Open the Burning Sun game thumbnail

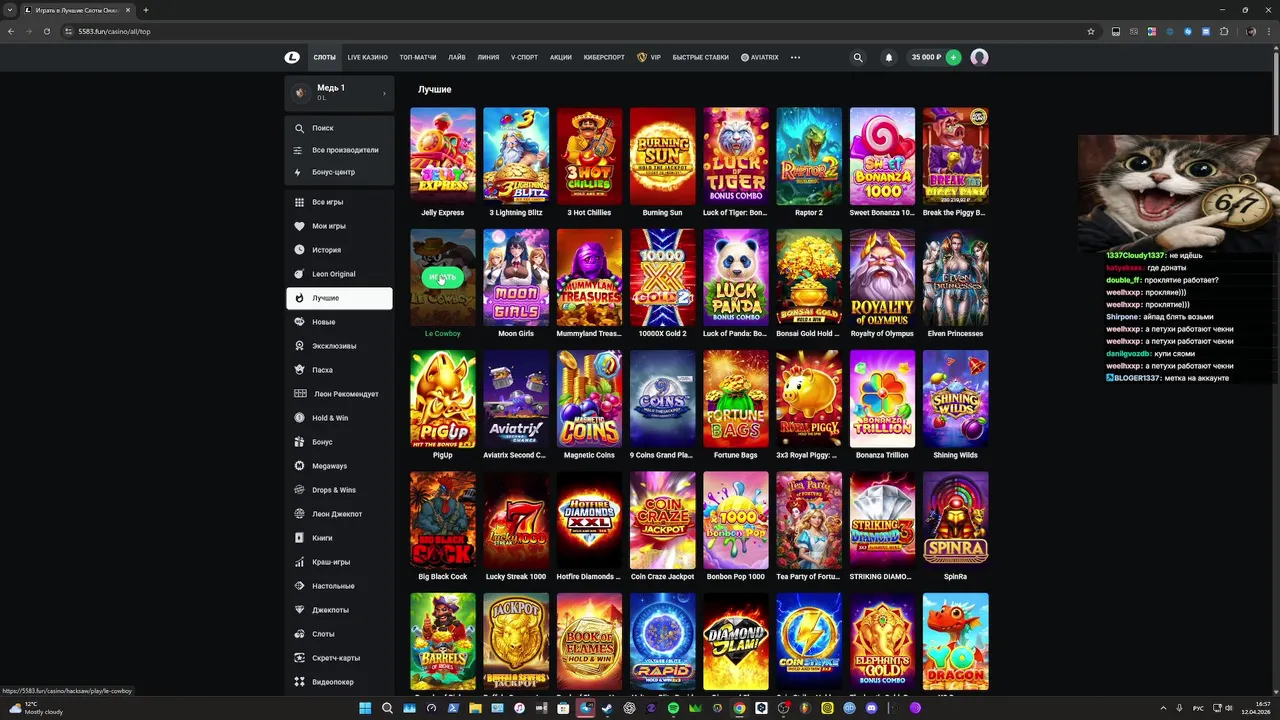click(x=662, y=155)
